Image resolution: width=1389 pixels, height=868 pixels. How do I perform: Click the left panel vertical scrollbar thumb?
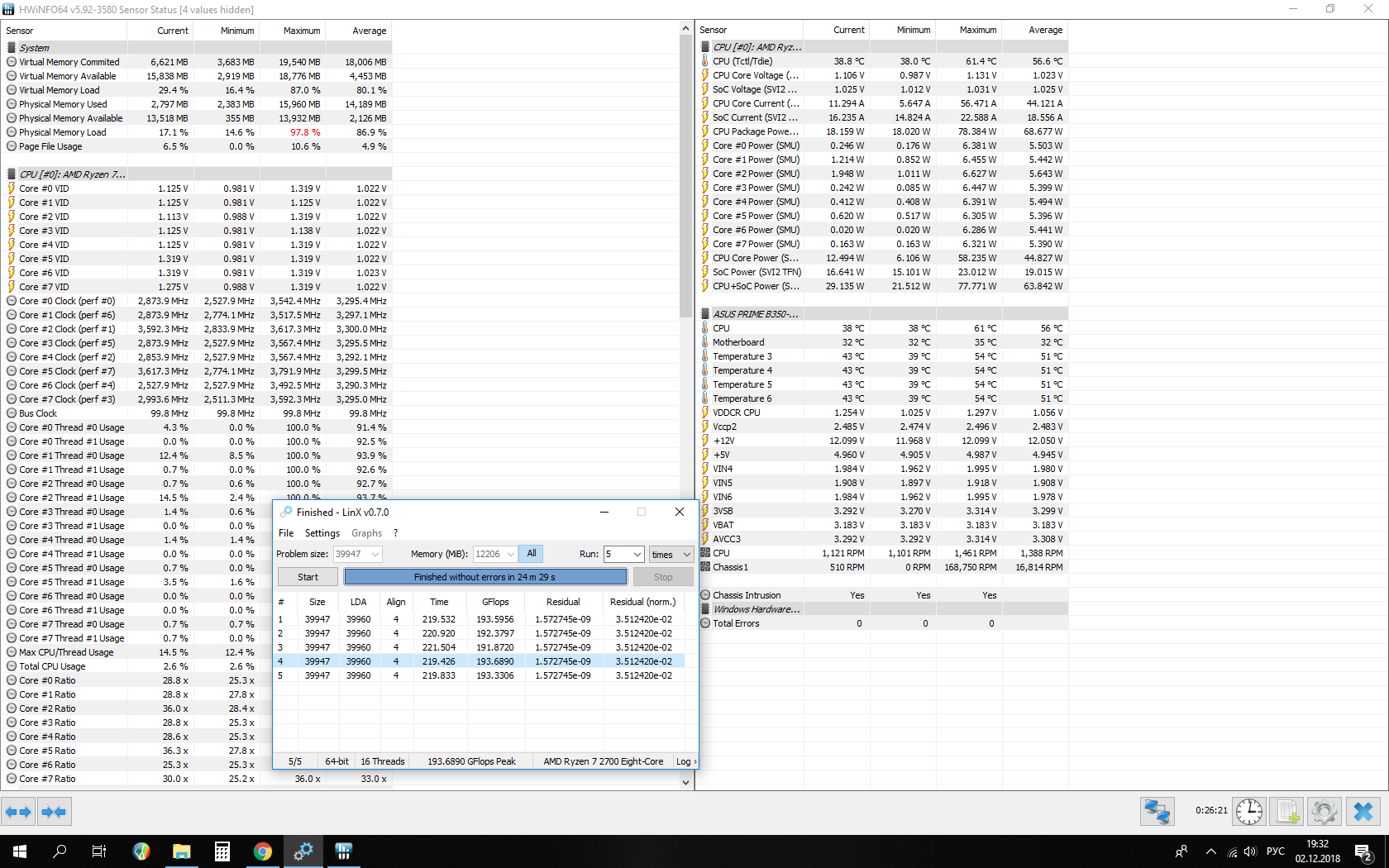coord(685,178)
